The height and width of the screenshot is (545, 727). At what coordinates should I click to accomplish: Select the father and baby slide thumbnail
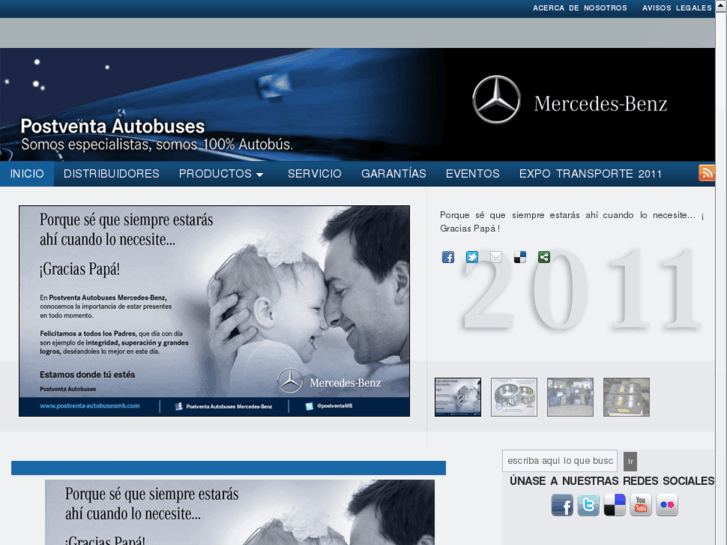click(458, 397)
